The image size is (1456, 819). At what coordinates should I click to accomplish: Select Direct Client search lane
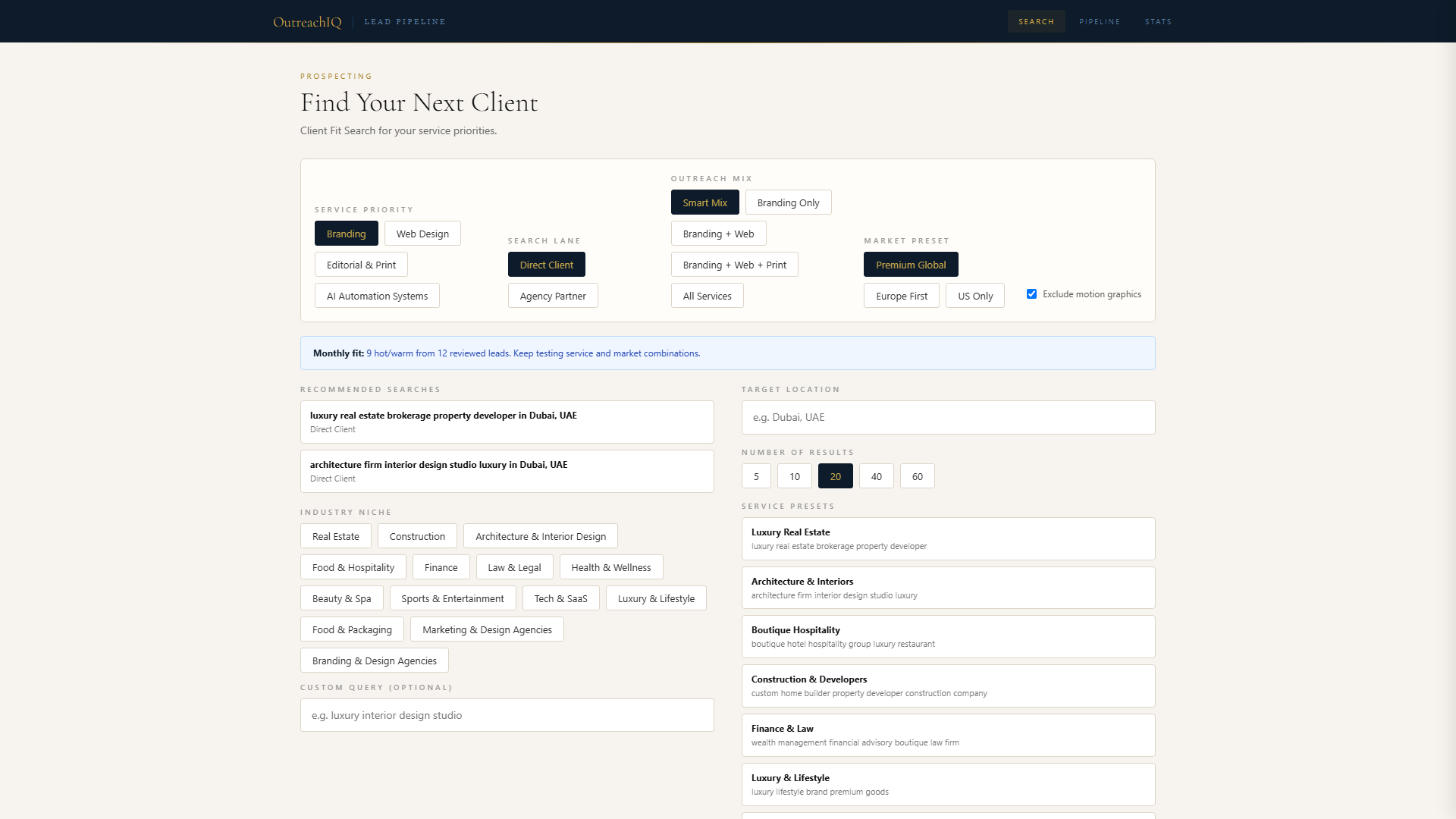click(x=546, y=265)
